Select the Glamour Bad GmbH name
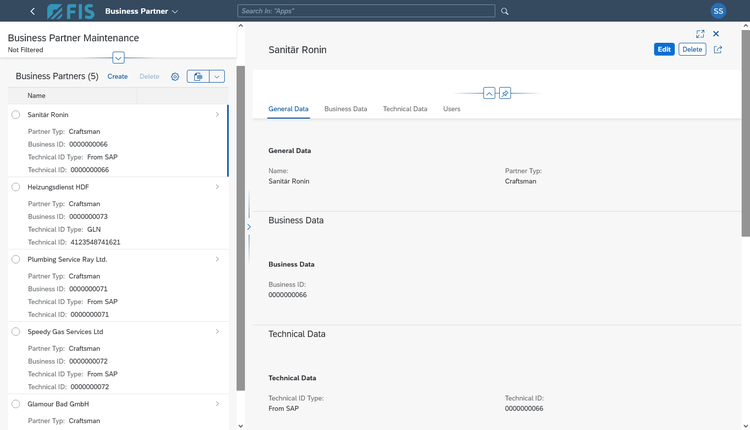 [x=58, y=404]
